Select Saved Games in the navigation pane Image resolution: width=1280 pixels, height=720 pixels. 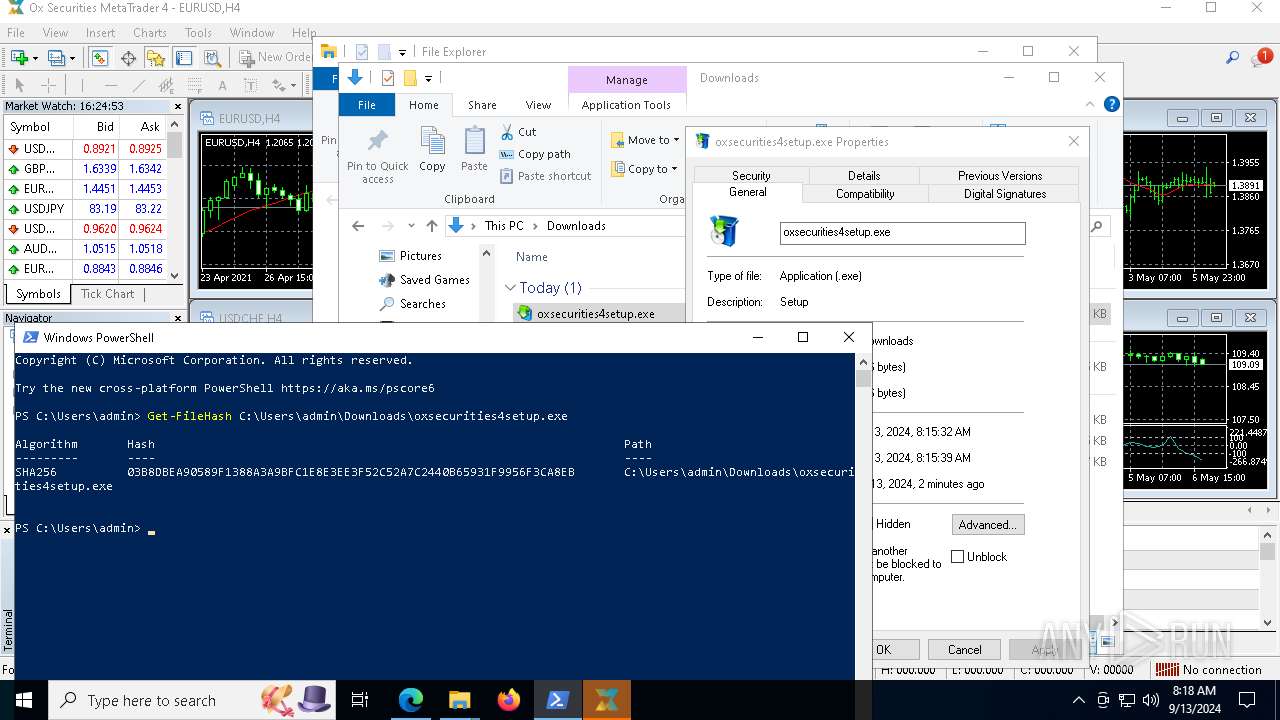[434, 280]
